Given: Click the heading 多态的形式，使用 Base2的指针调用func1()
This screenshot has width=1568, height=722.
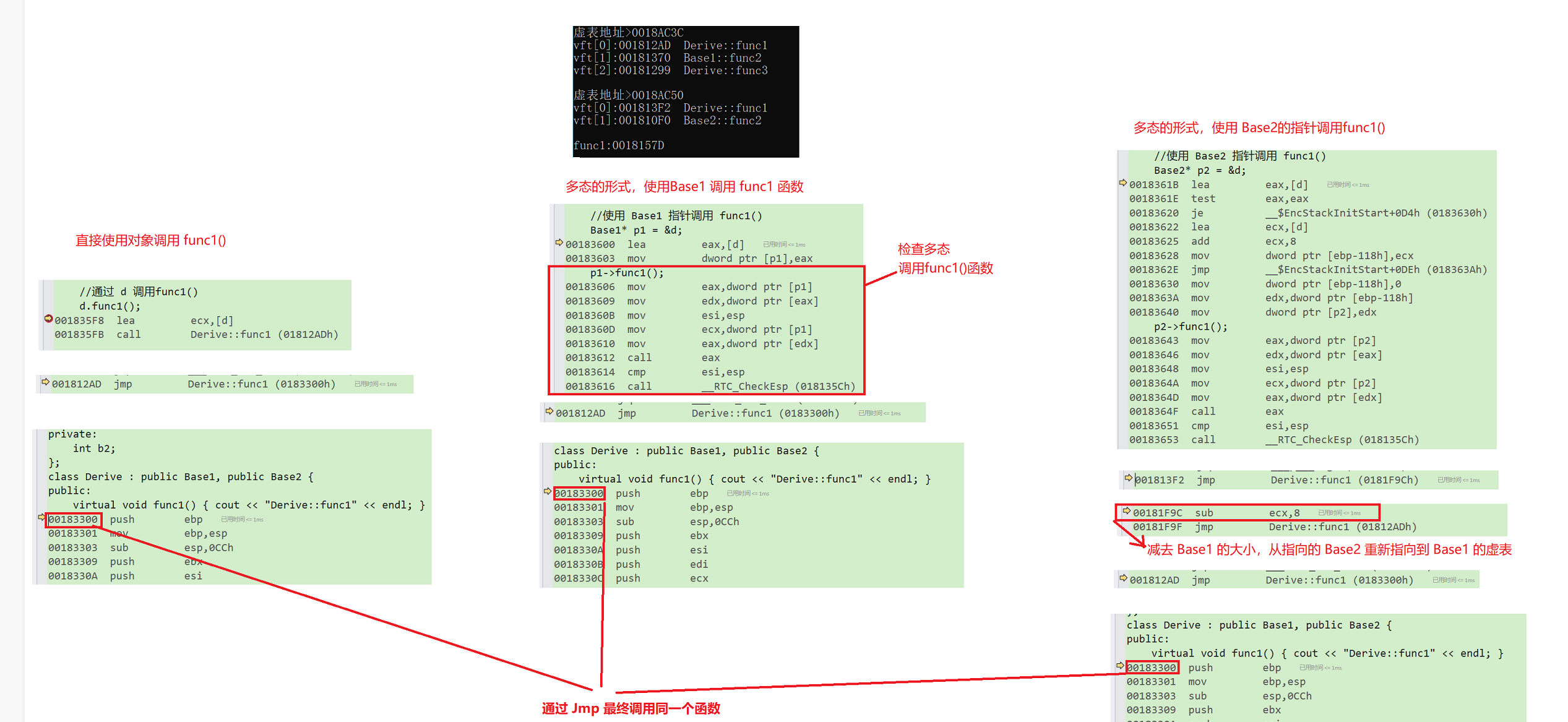Looking at the screenshot, I should 1259,127.
